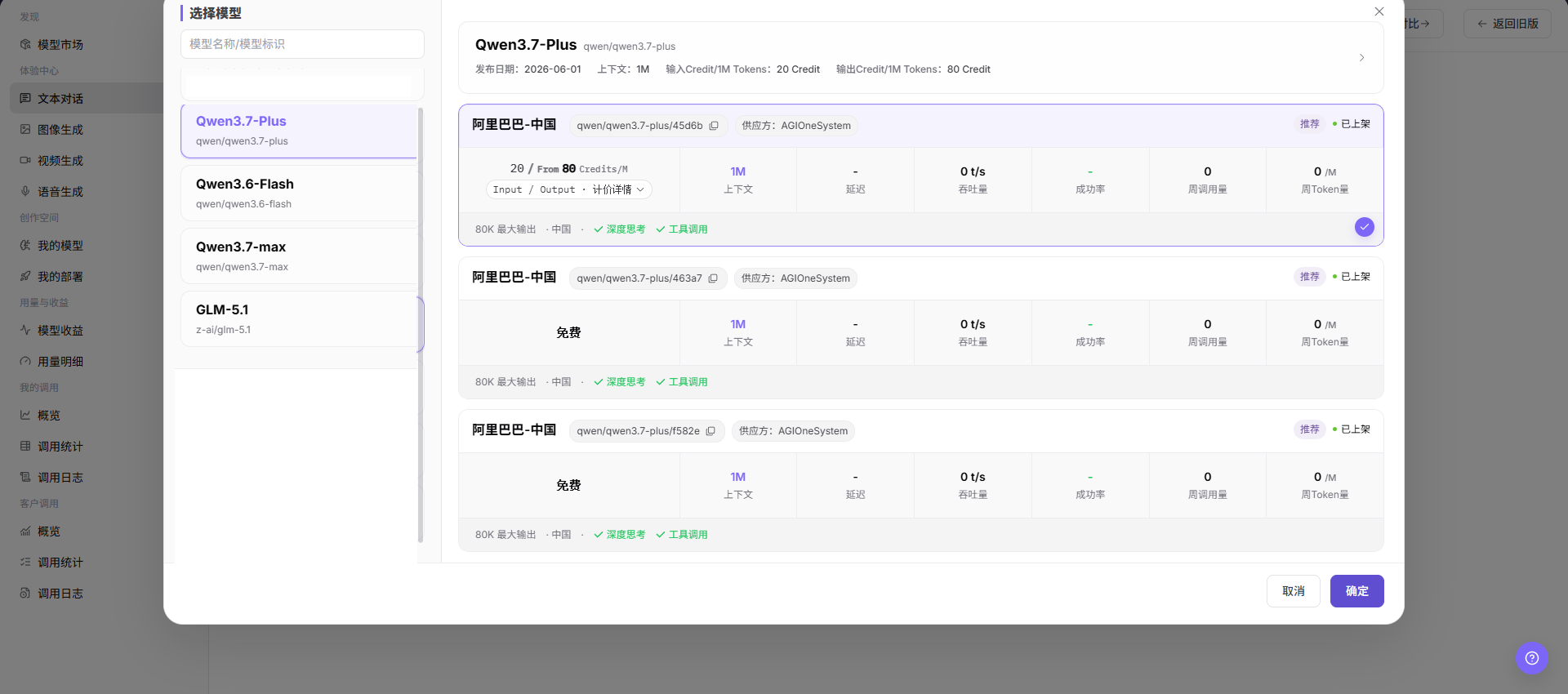Select the Qwen3.6-Flash model
This screenshot has height=694, width=1568.
(x=299, y=194)
